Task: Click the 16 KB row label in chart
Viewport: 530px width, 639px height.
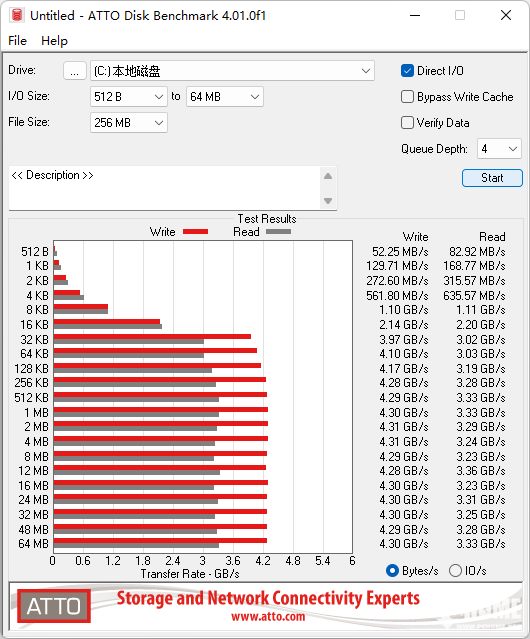Action: coord(34,325)
